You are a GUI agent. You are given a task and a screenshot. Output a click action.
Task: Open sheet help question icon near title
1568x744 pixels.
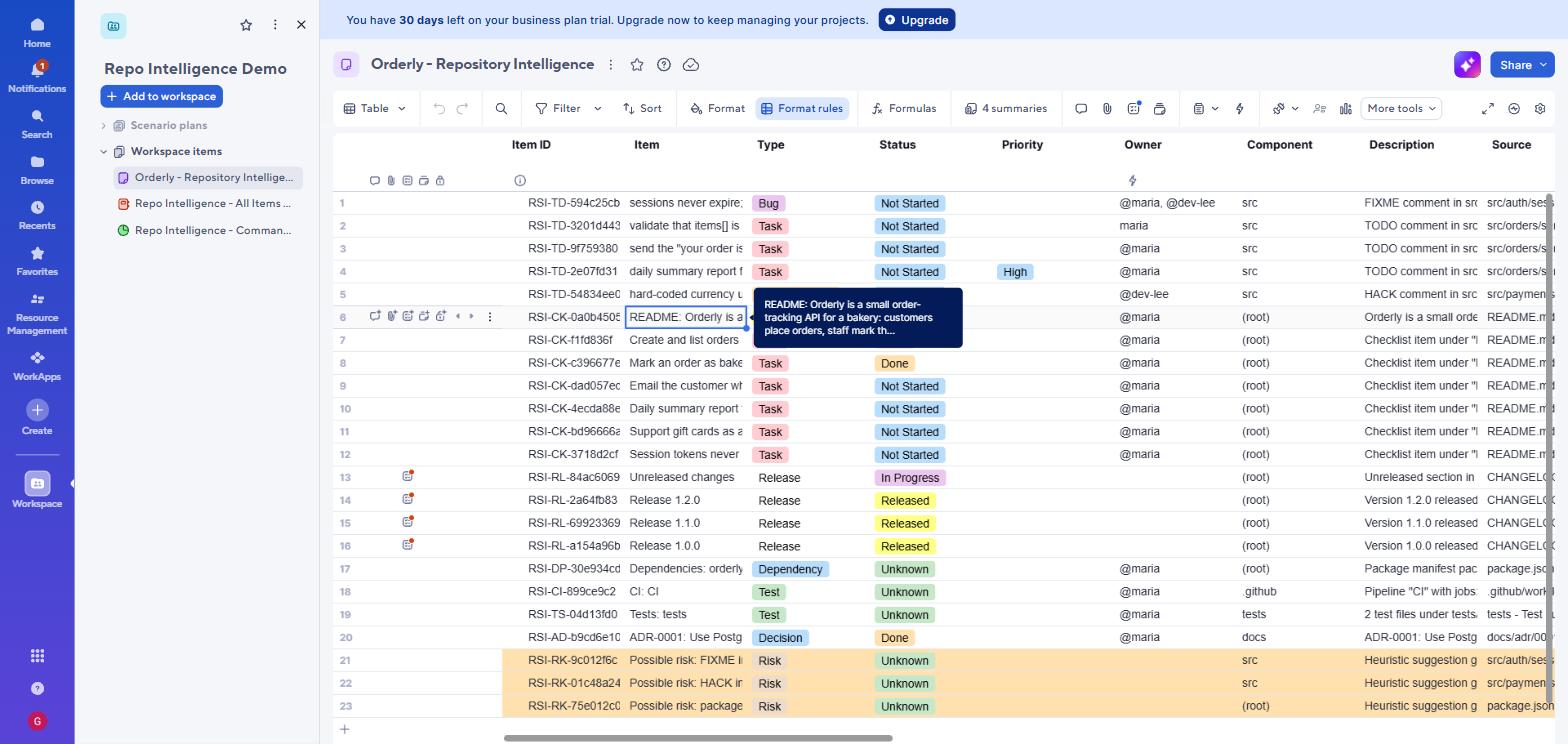[664, 64]
